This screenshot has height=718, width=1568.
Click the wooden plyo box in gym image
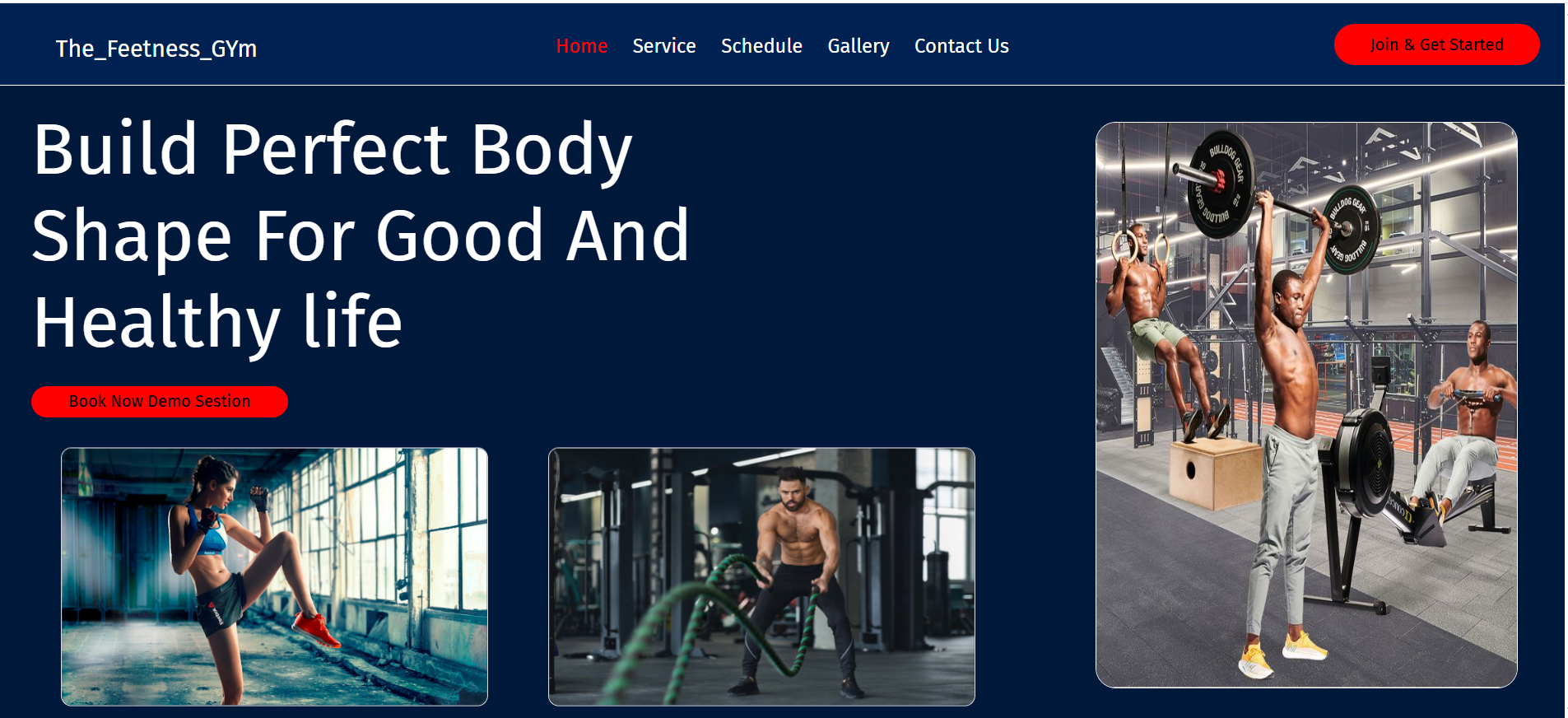tap(1207, 473)
